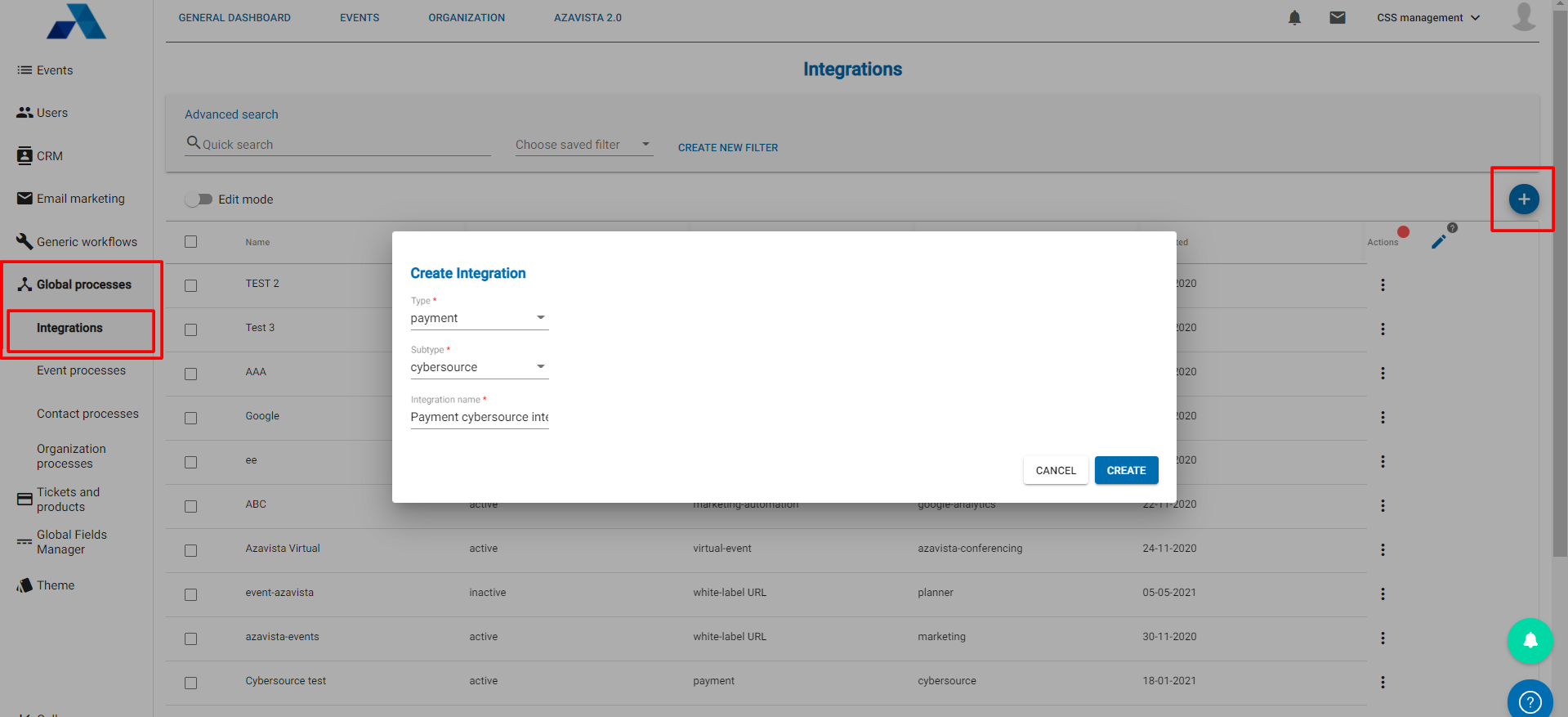Screen dimensions: 1568x717
Task: Click CREATE NEW FILTER link
Action: [x=728, y=148]
